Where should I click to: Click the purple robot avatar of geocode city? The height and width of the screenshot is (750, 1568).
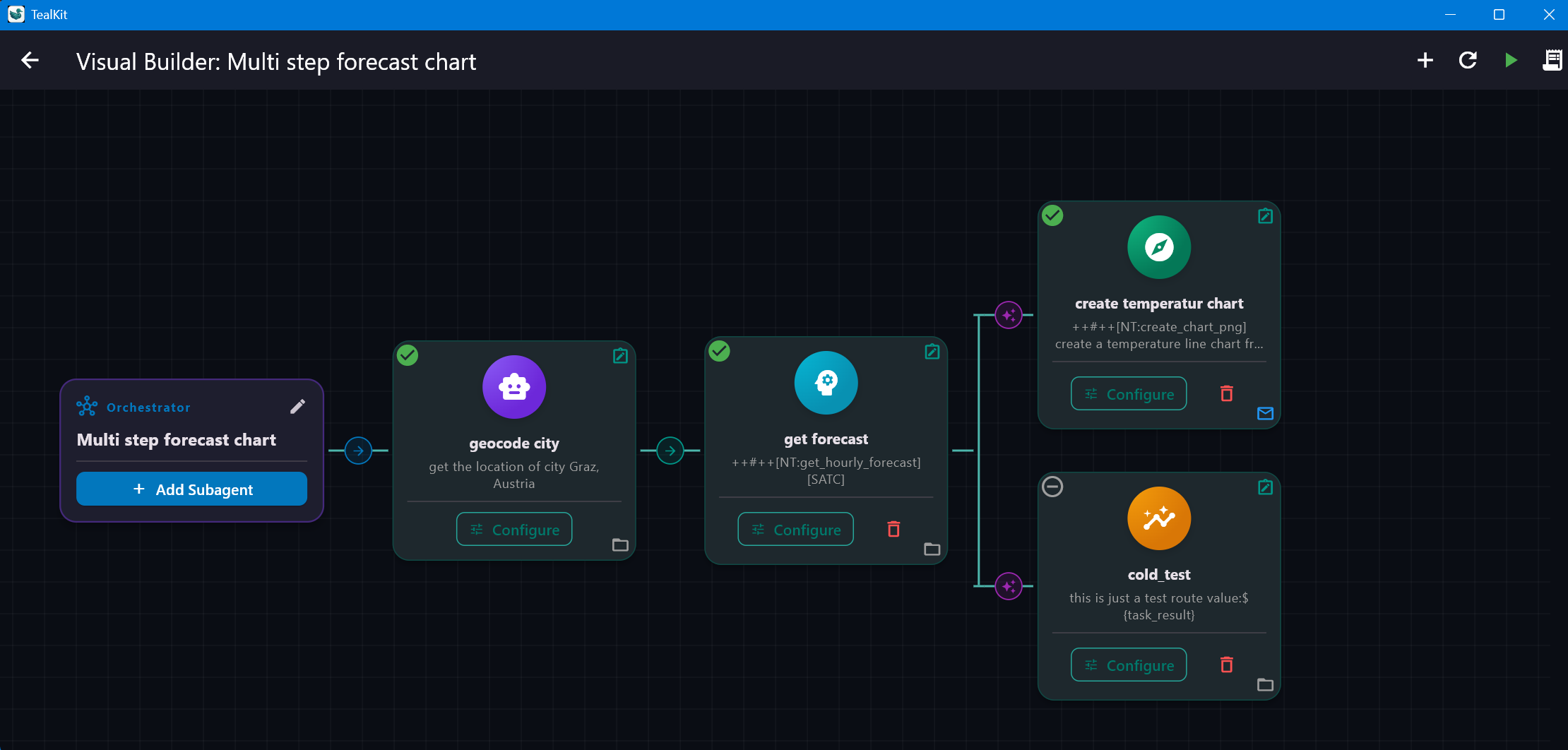514,387
